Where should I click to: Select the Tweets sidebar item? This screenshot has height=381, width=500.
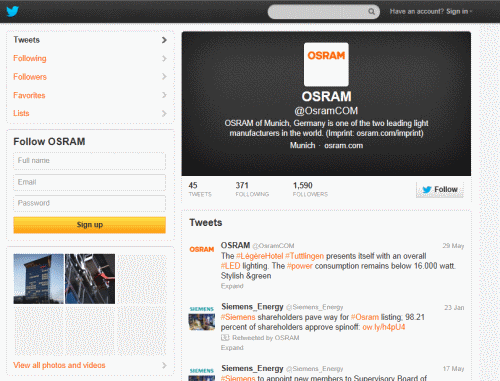pos(90,40)
